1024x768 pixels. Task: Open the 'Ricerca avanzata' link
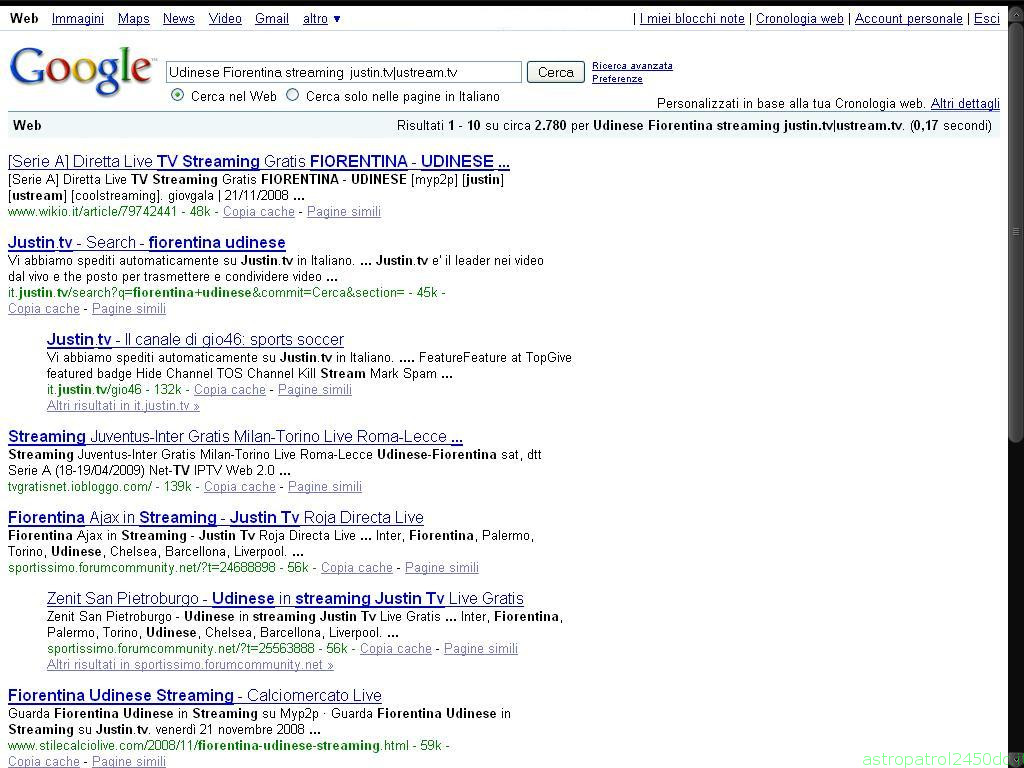coord(632,66)
